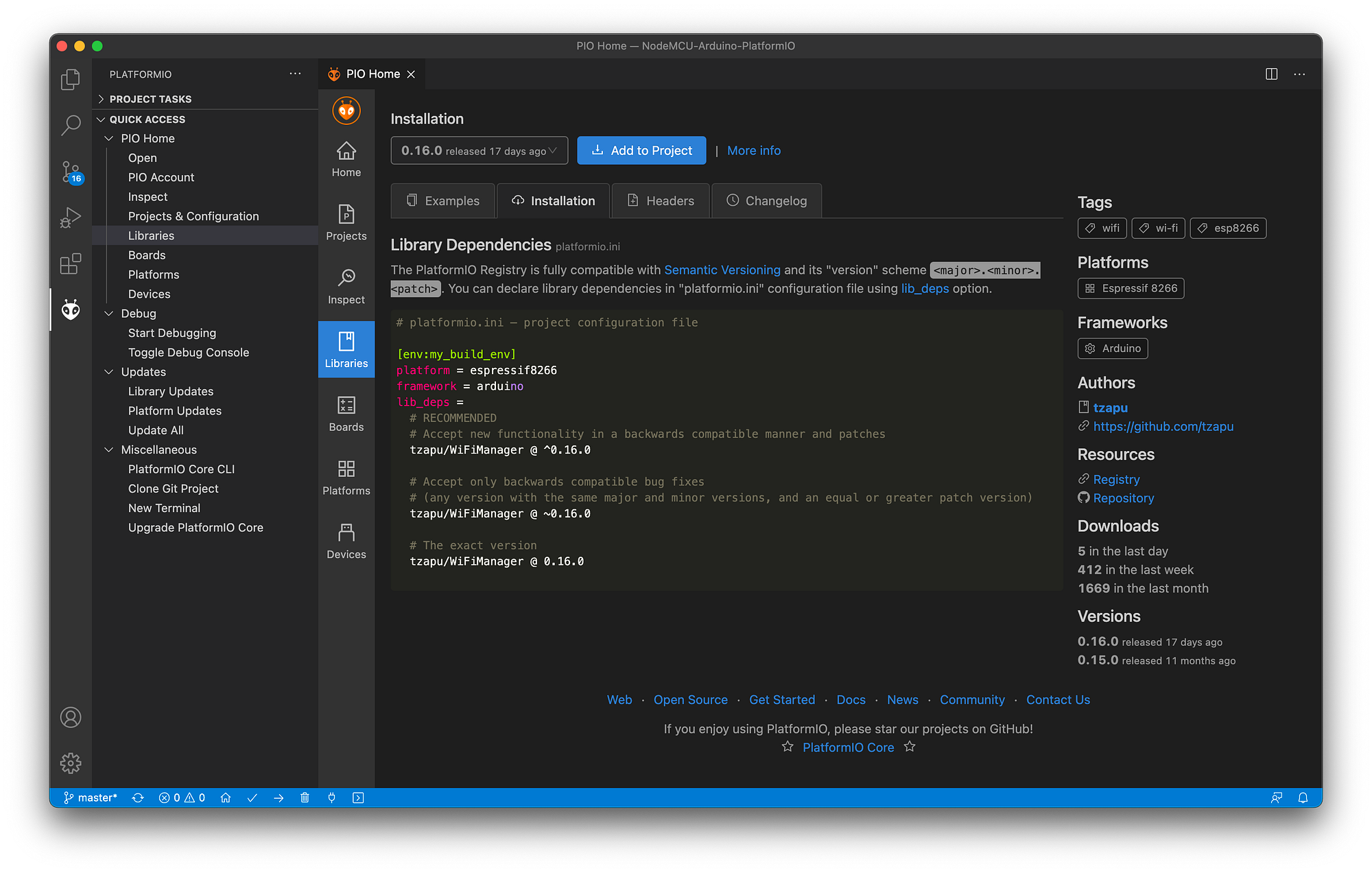Open the Source Control view
The height and width of the screenshot is (873, 1372).
[71, 172]
